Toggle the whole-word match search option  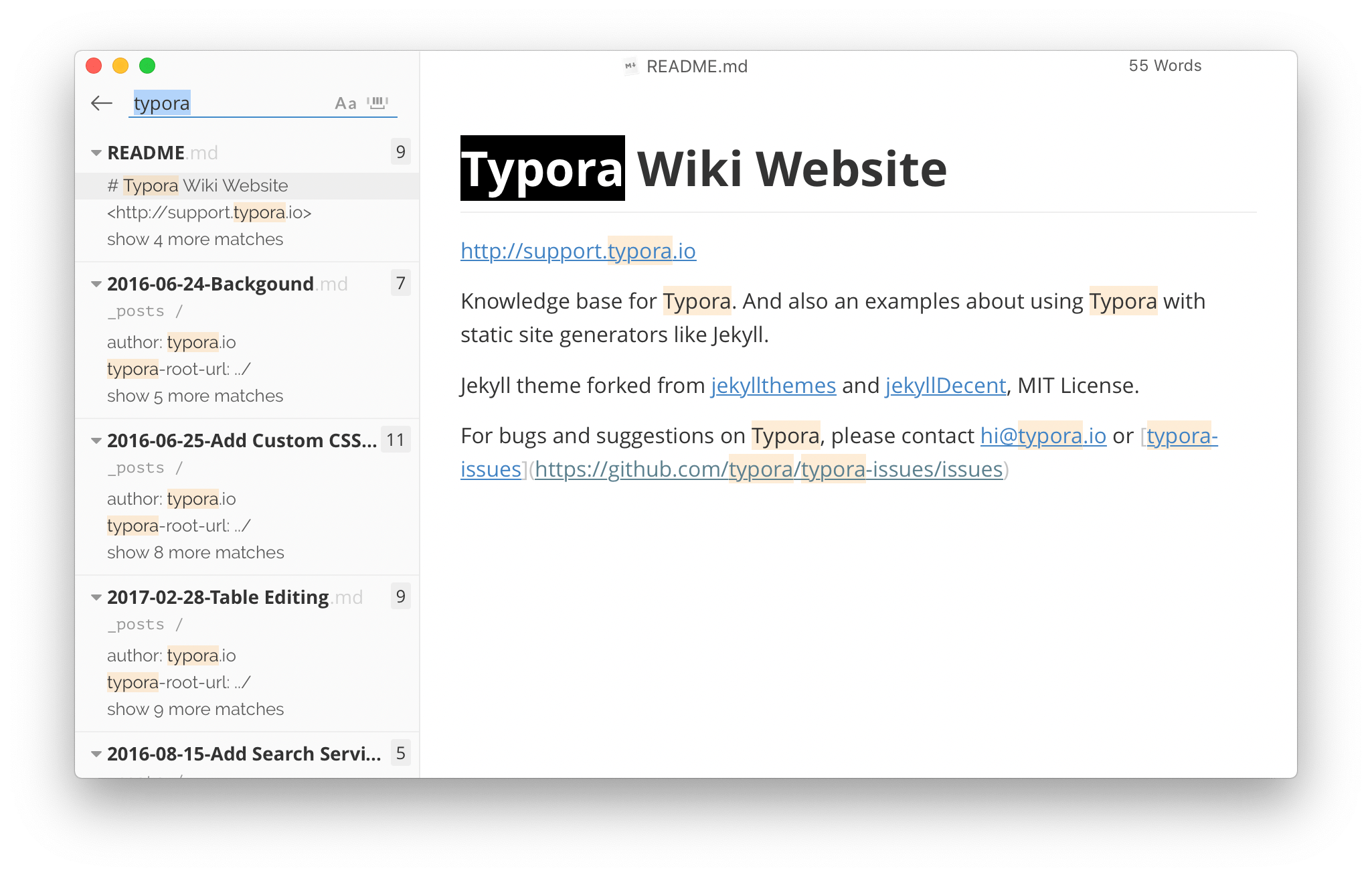coord(378,103)
